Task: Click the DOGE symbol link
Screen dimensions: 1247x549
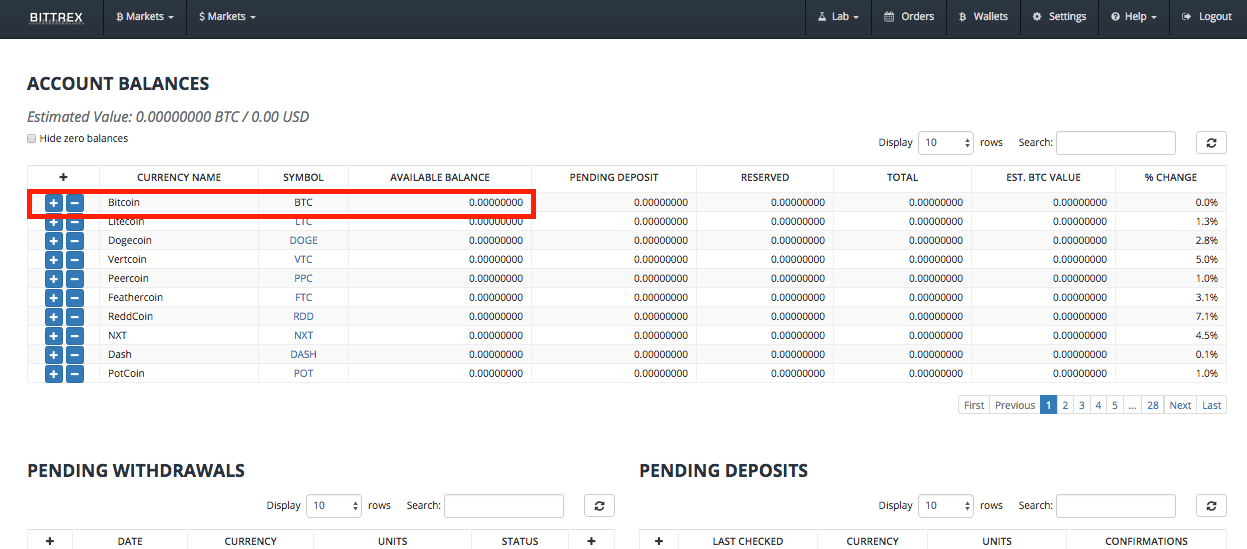Action: coord(303,240)
